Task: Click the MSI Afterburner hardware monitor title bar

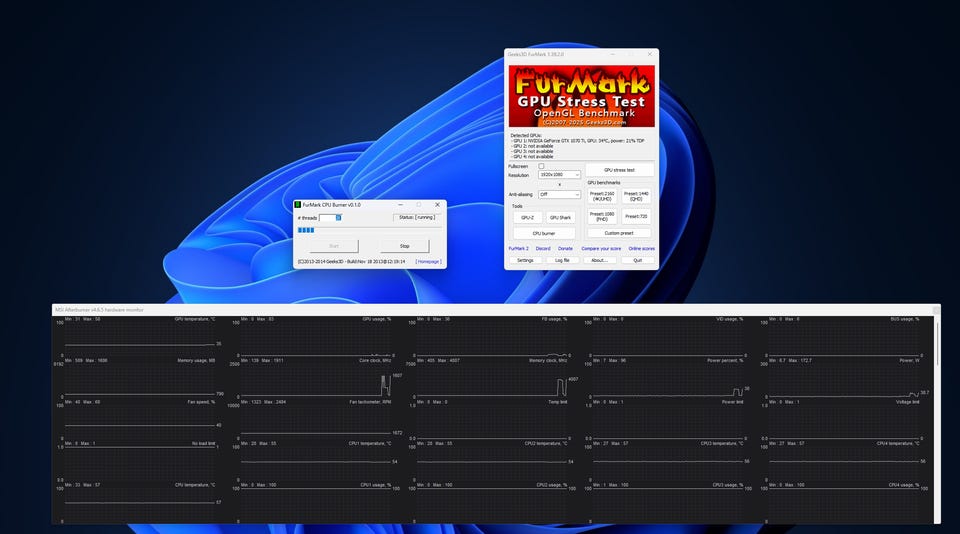Action: coord(496,310)
